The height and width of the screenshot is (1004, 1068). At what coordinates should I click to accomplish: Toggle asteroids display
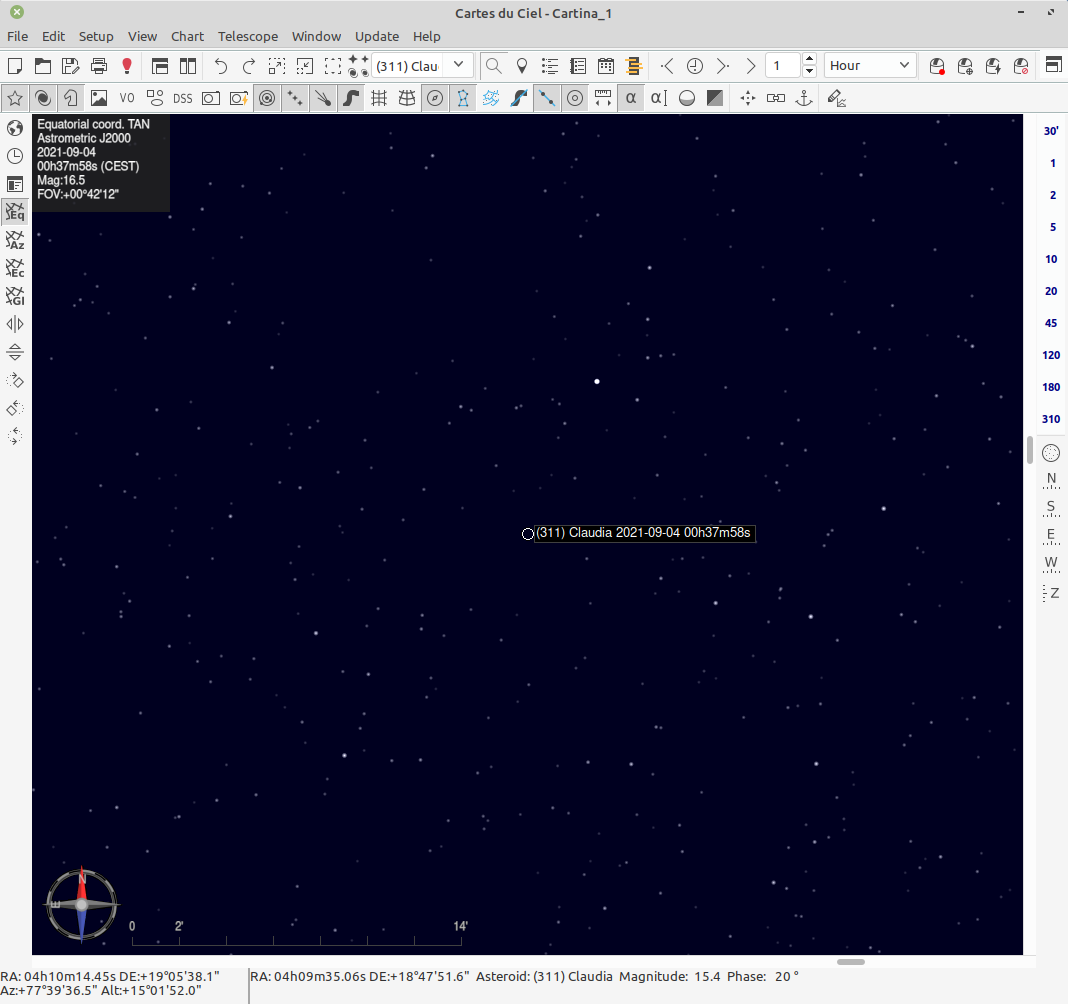click(295, 99)
